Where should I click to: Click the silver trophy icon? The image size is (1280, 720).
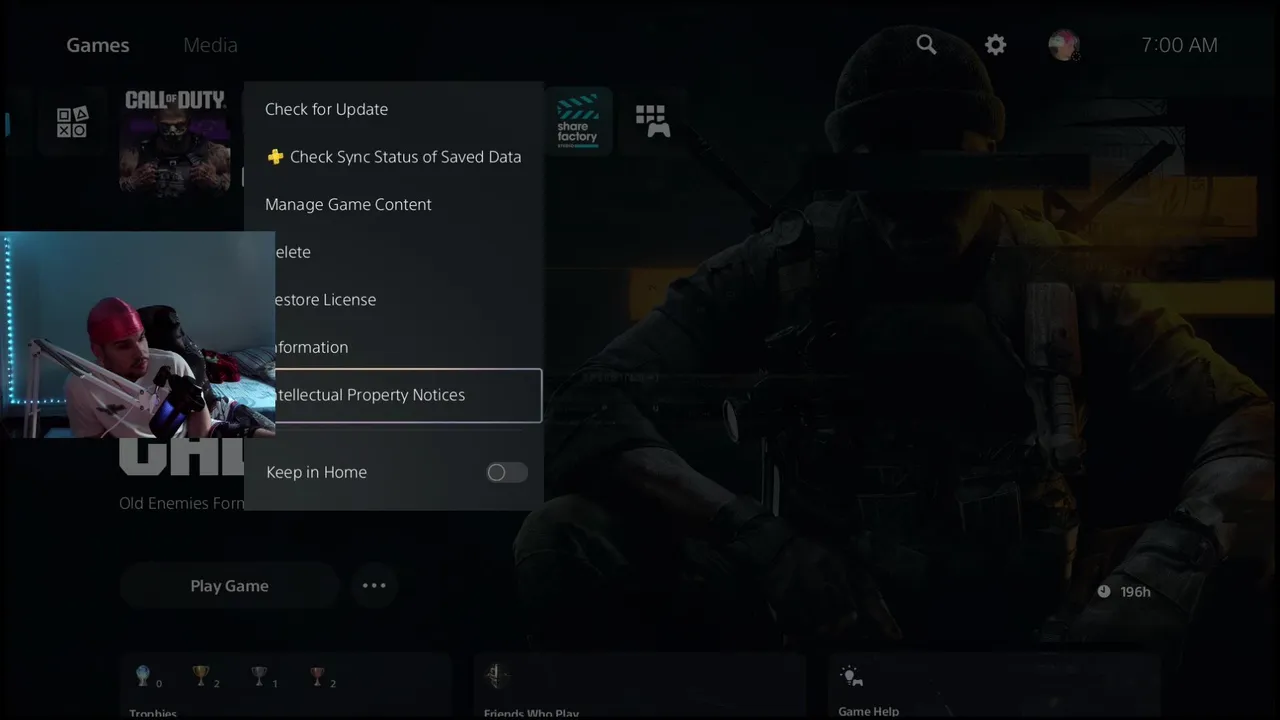[x=259, y=676]
